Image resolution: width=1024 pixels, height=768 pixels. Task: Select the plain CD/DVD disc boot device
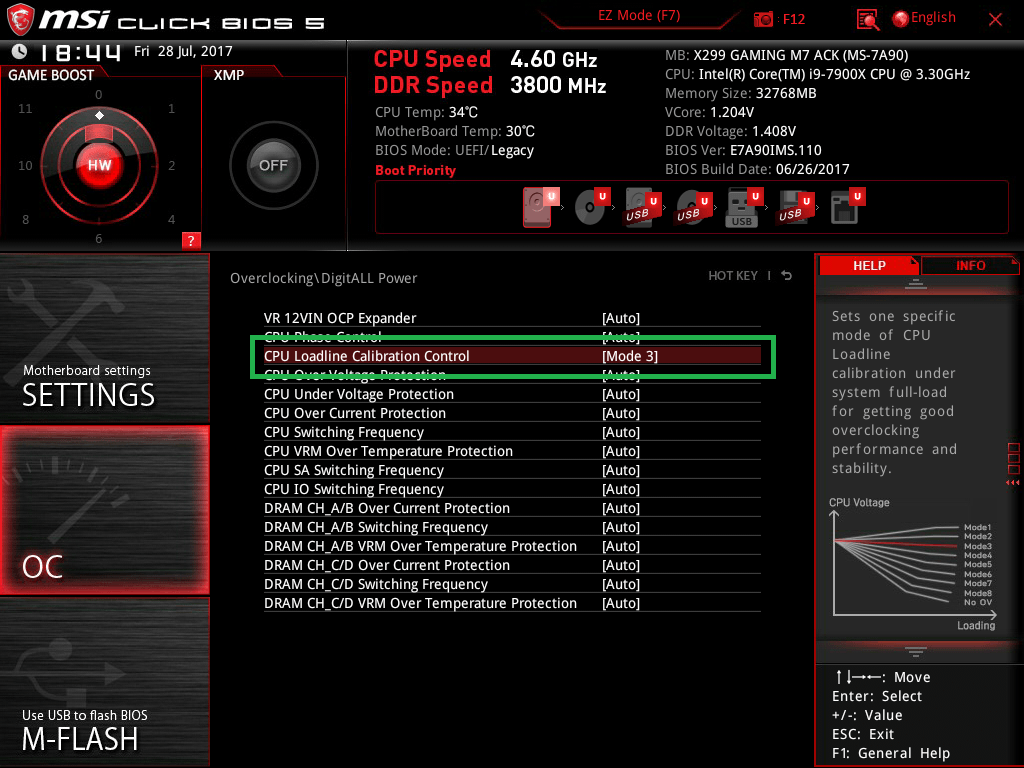pyautogui.click(x=591, y=207)
